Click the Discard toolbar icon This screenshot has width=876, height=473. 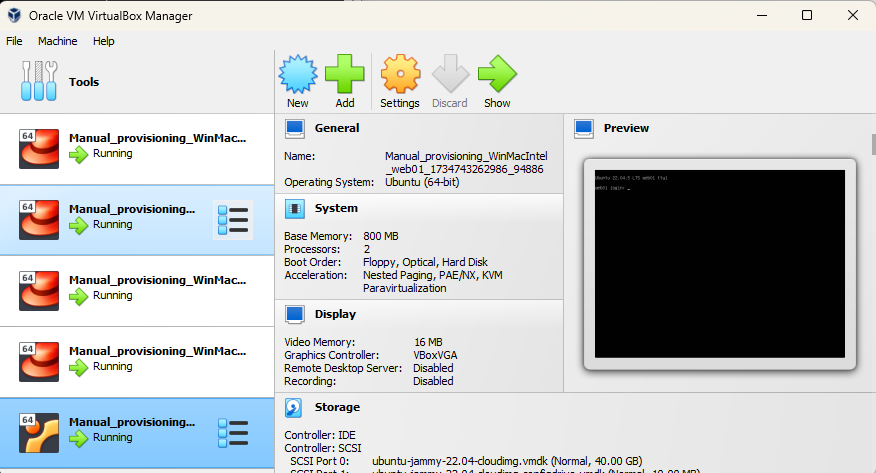click(450, 74)
